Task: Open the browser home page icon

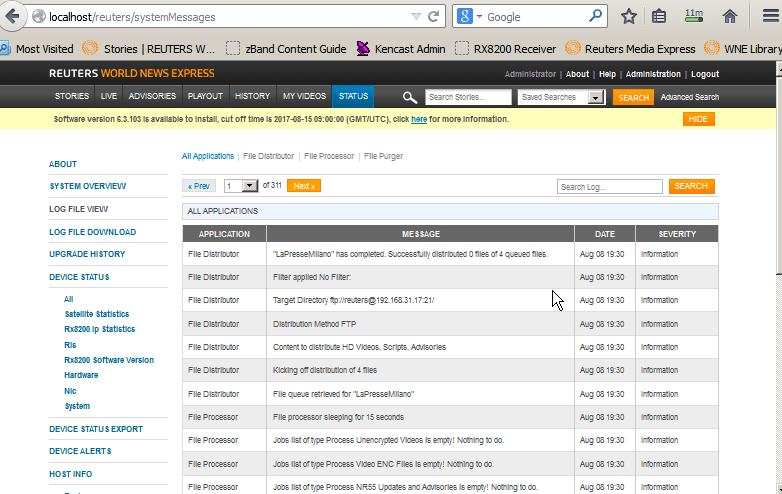Action: click(730, 17)
